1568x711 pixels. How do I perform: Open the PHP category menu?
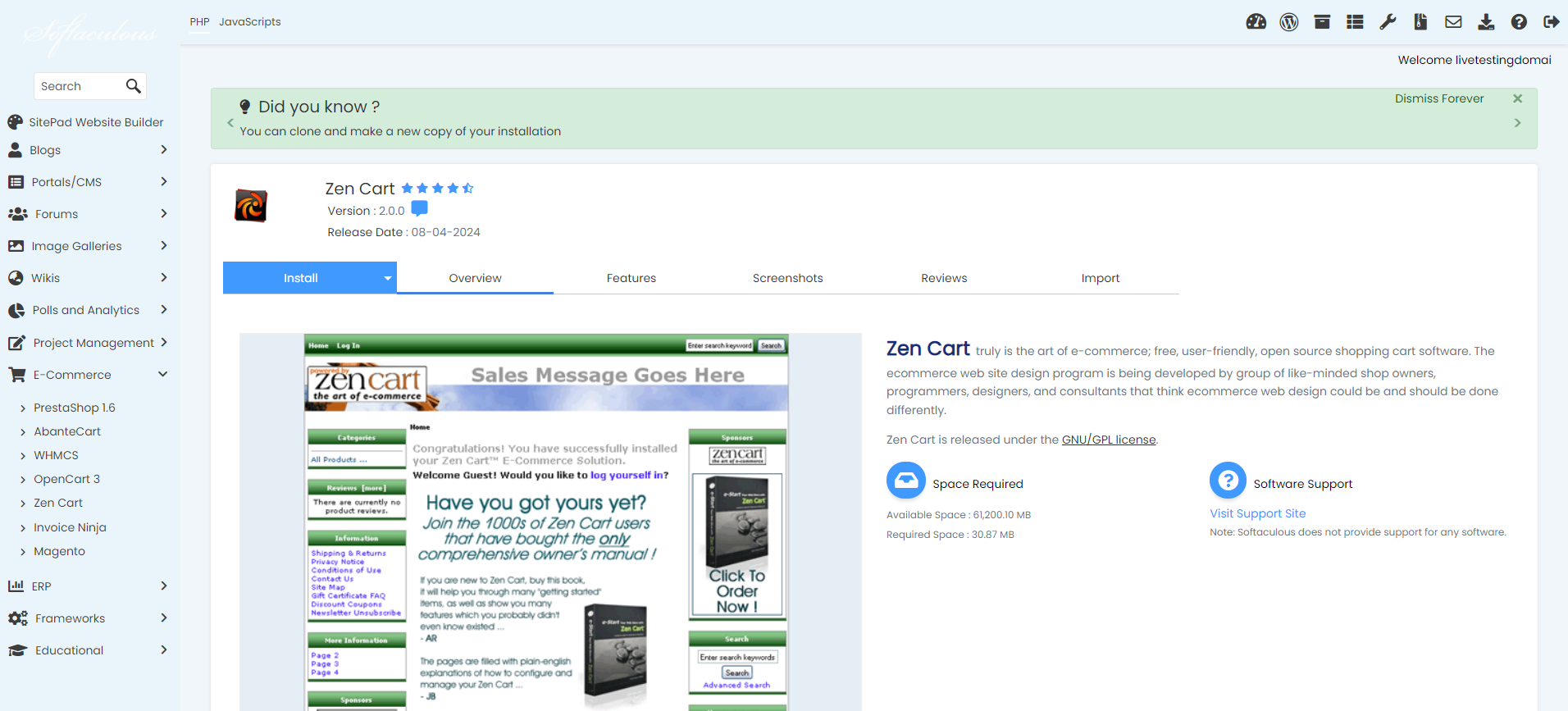click(199, 22)
